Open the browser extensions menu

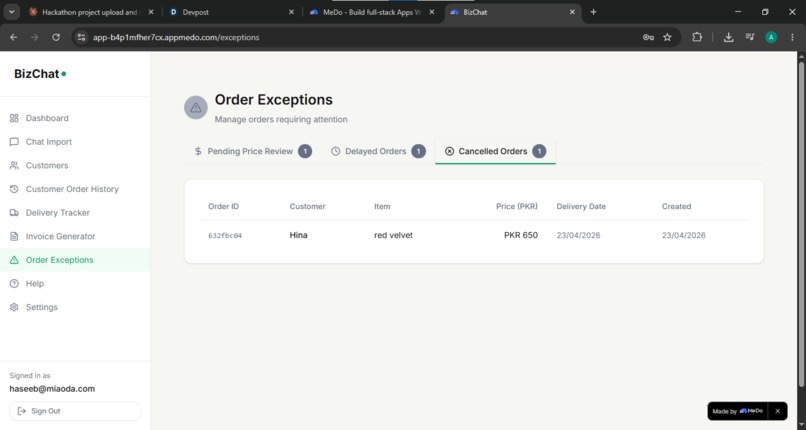pos(697,37)
